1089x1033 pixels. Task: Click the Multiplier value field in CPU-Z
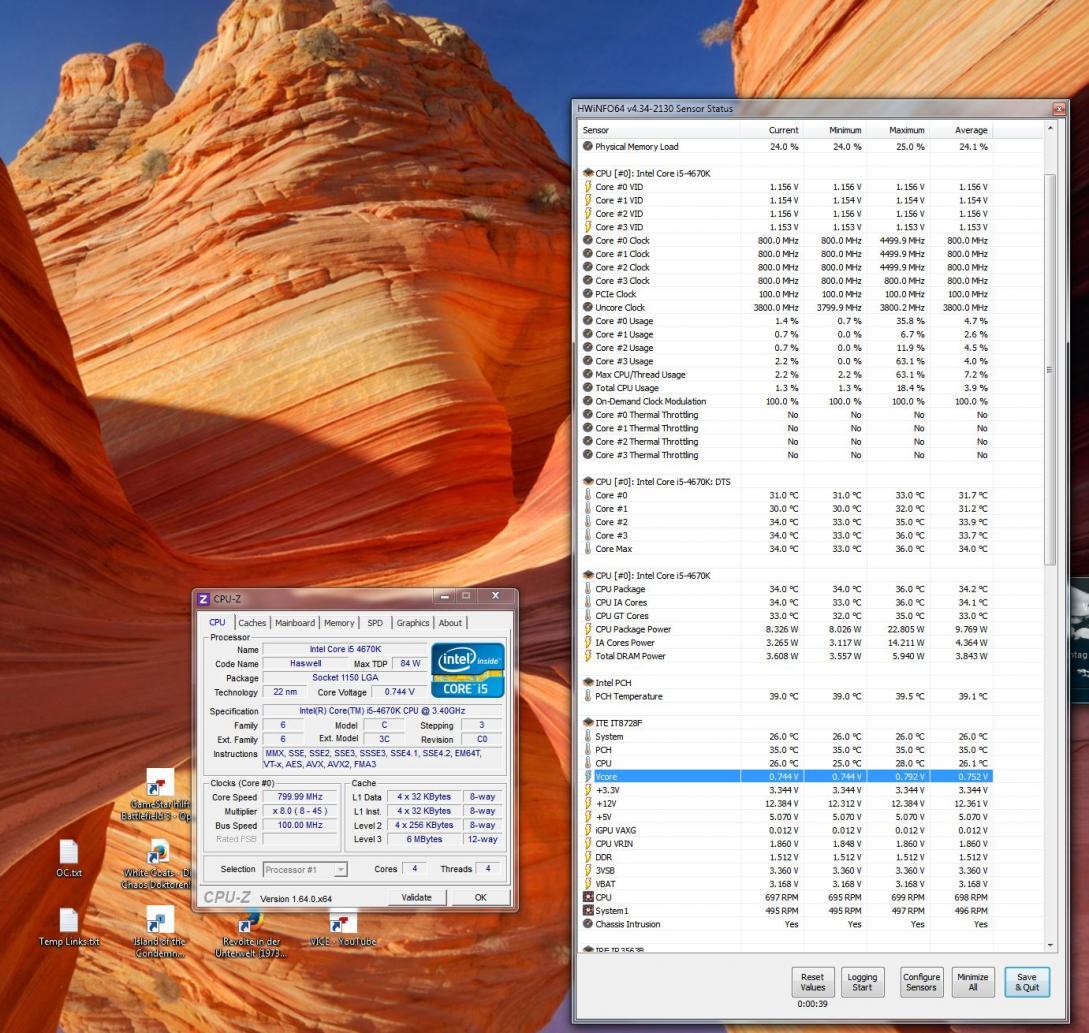[300, 811]
